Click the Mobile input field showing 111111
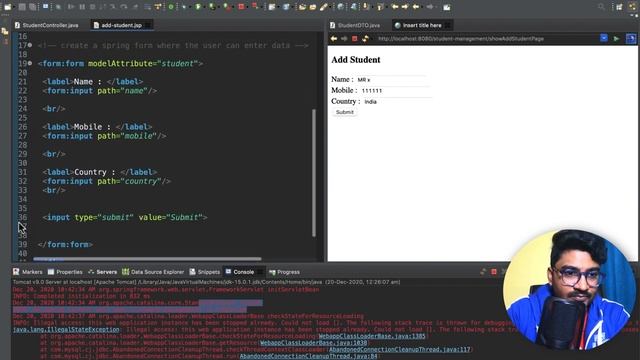Image resolution: width=640 pixels, height=360 pixels. point(396,91)
